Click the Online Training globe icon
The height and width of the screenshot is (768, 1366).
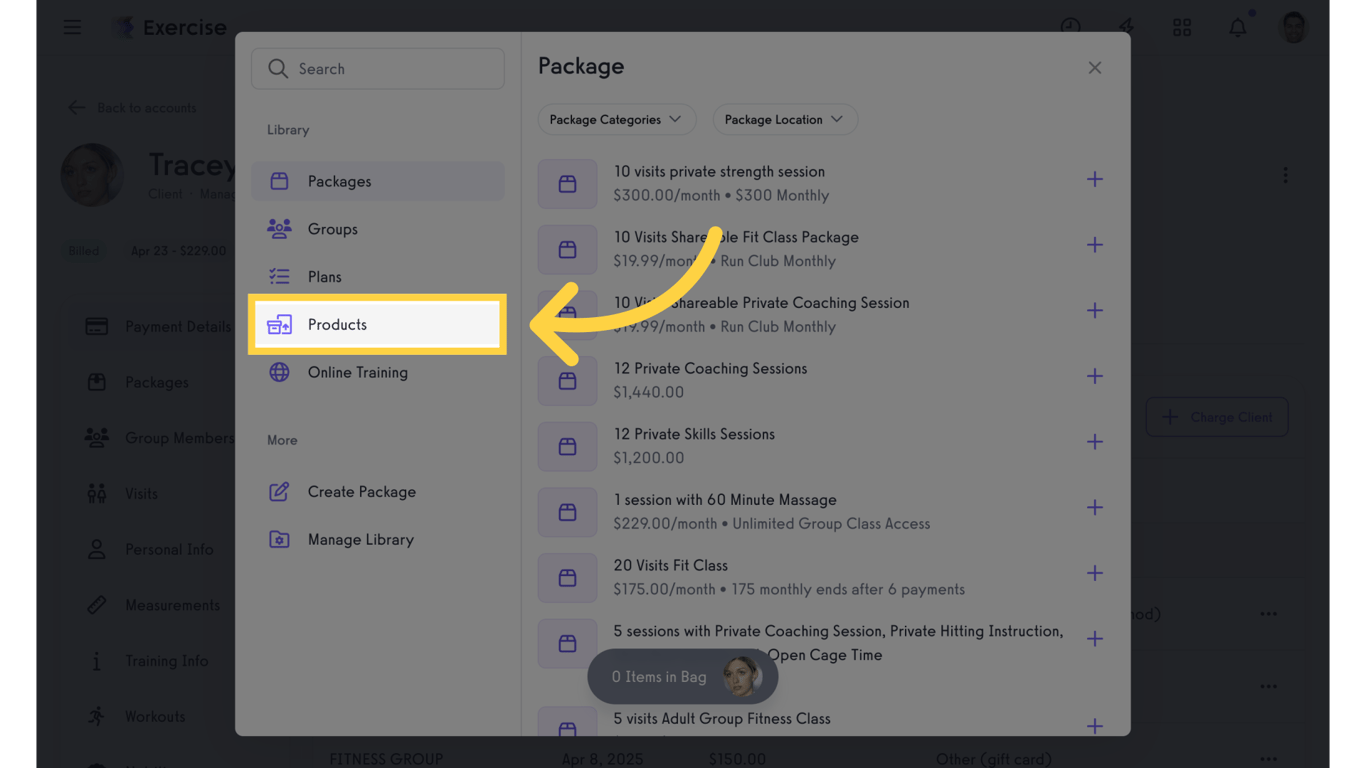coord(279,372)
